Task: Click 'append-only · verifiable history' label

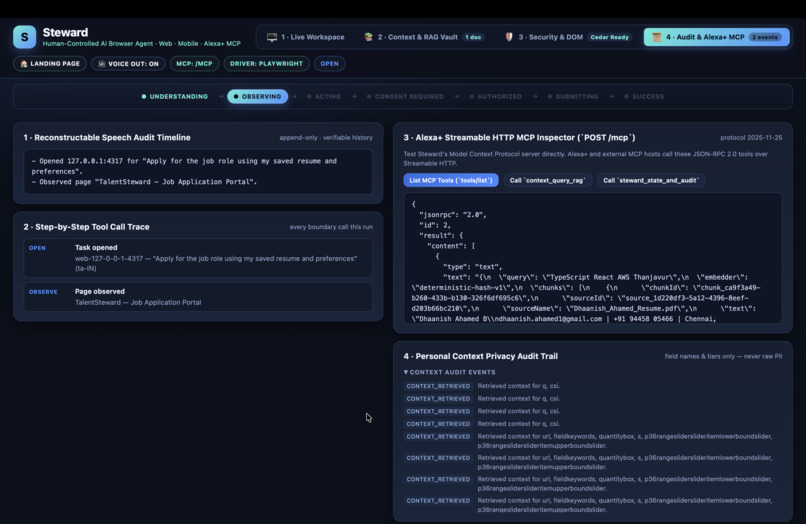Action: [x=326, y=137]
